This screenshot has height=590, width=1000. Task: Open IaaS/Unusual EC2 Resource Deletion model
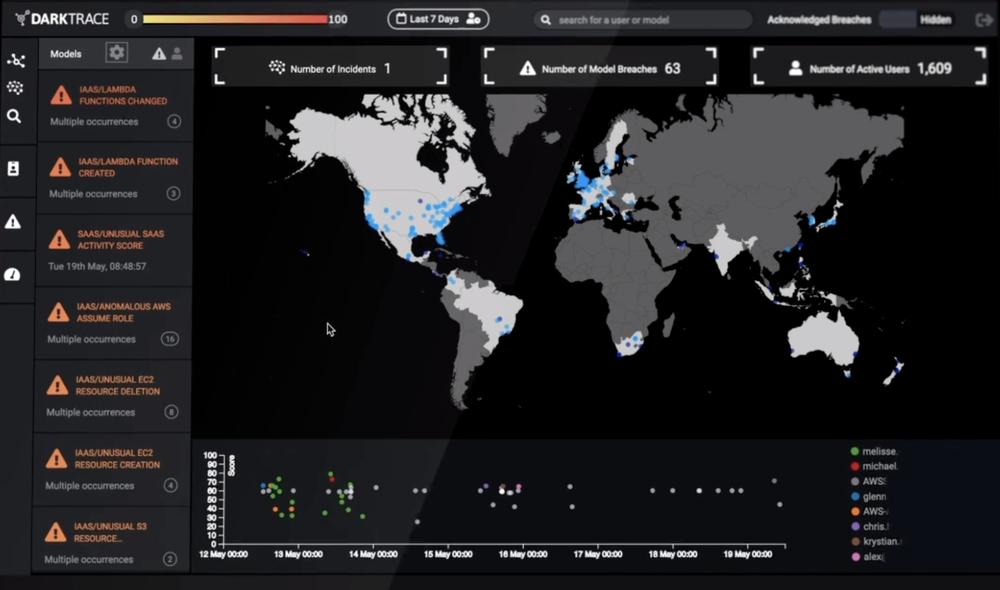[117, 385]
